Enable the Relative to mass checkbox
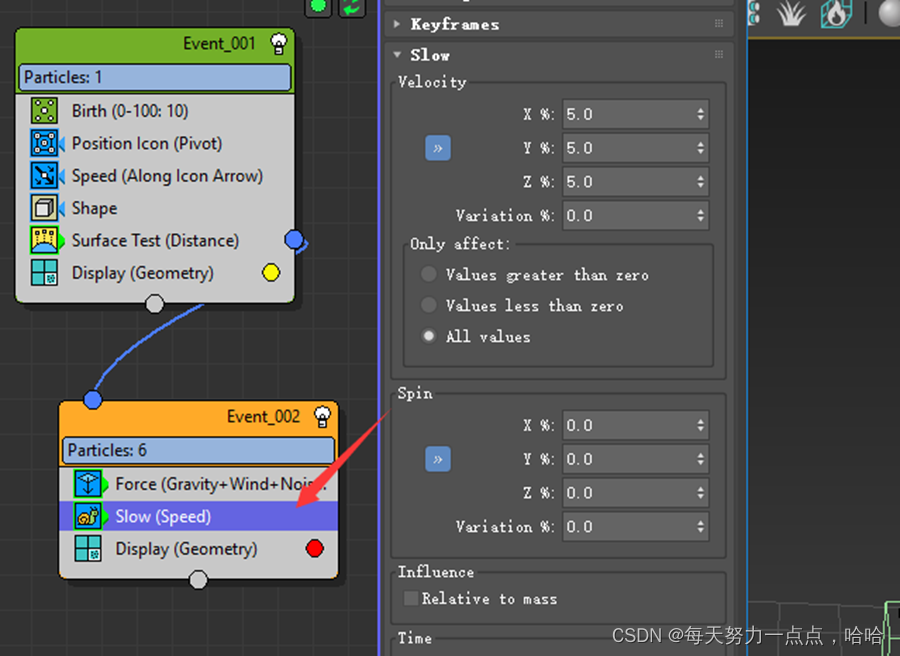The width and height of the screenshot is (900, 656). point(410,598)
